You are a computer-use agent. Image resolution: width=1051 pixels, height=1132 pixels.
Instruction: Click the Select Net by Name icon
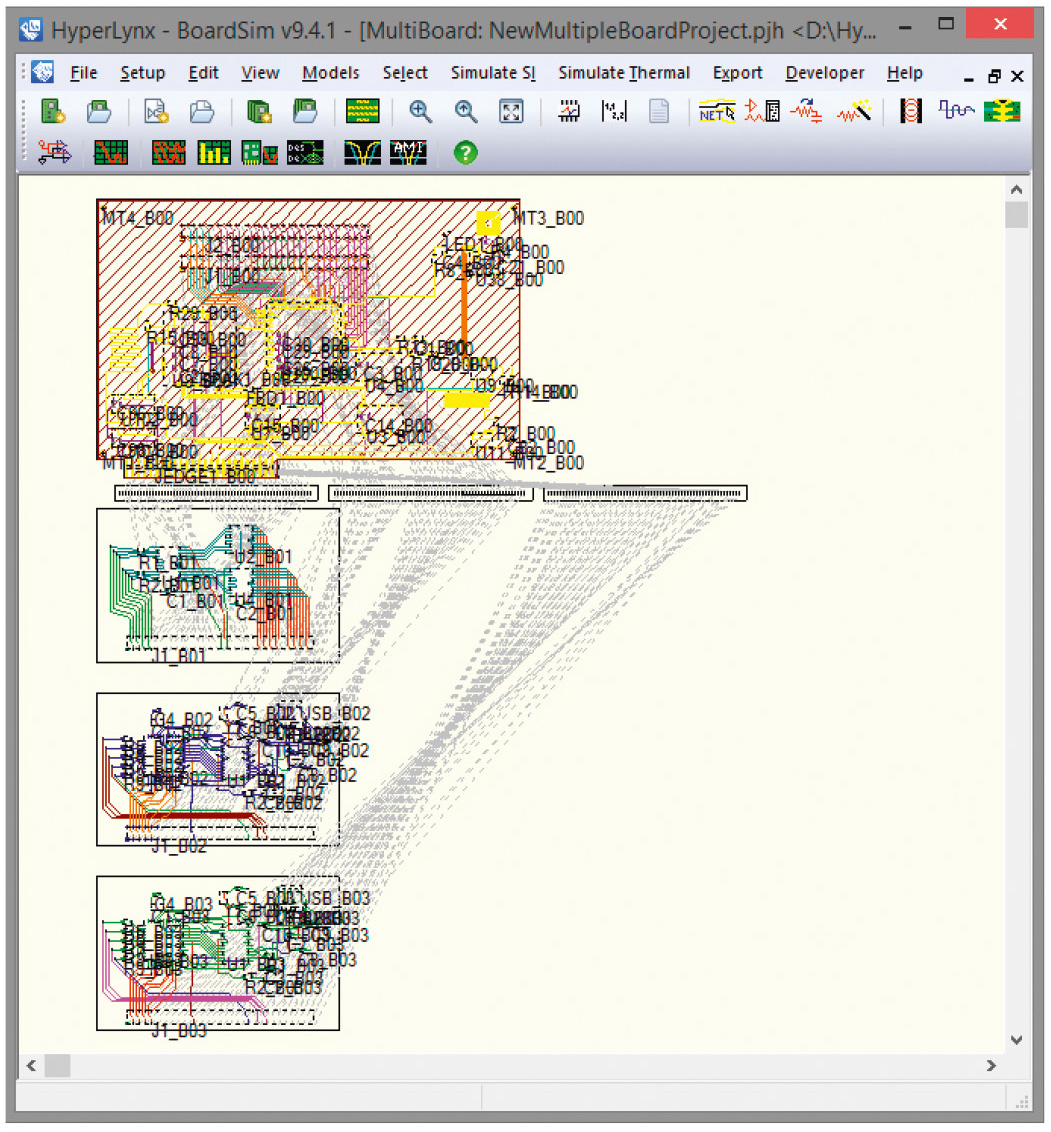point(717,112)
